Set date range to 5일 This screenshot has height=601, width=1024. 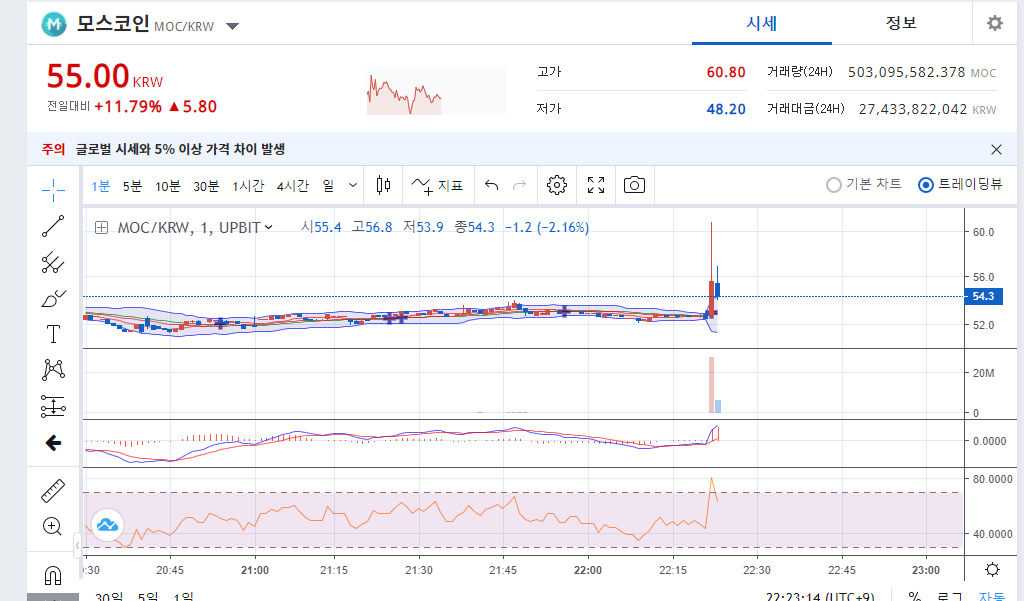tap(148, 596)
